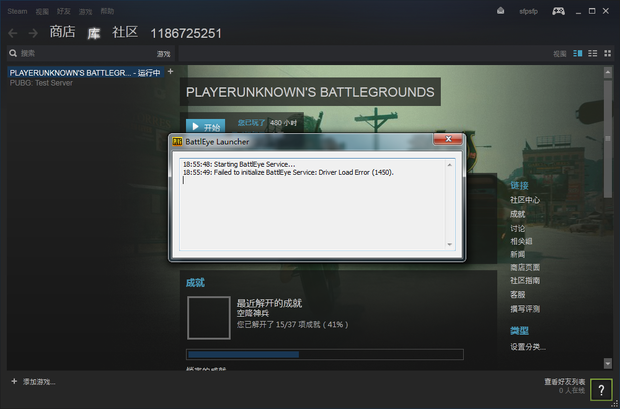The height and width of the screenshot is (409, 620).
Task: Click 设置分类... link
Action: [x=528, y=347]
